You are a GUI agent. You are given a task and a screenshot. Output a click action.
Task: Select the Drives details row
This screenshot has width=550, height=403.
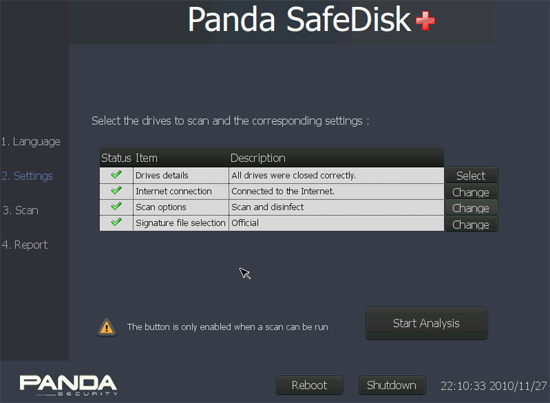click(272, 175)
